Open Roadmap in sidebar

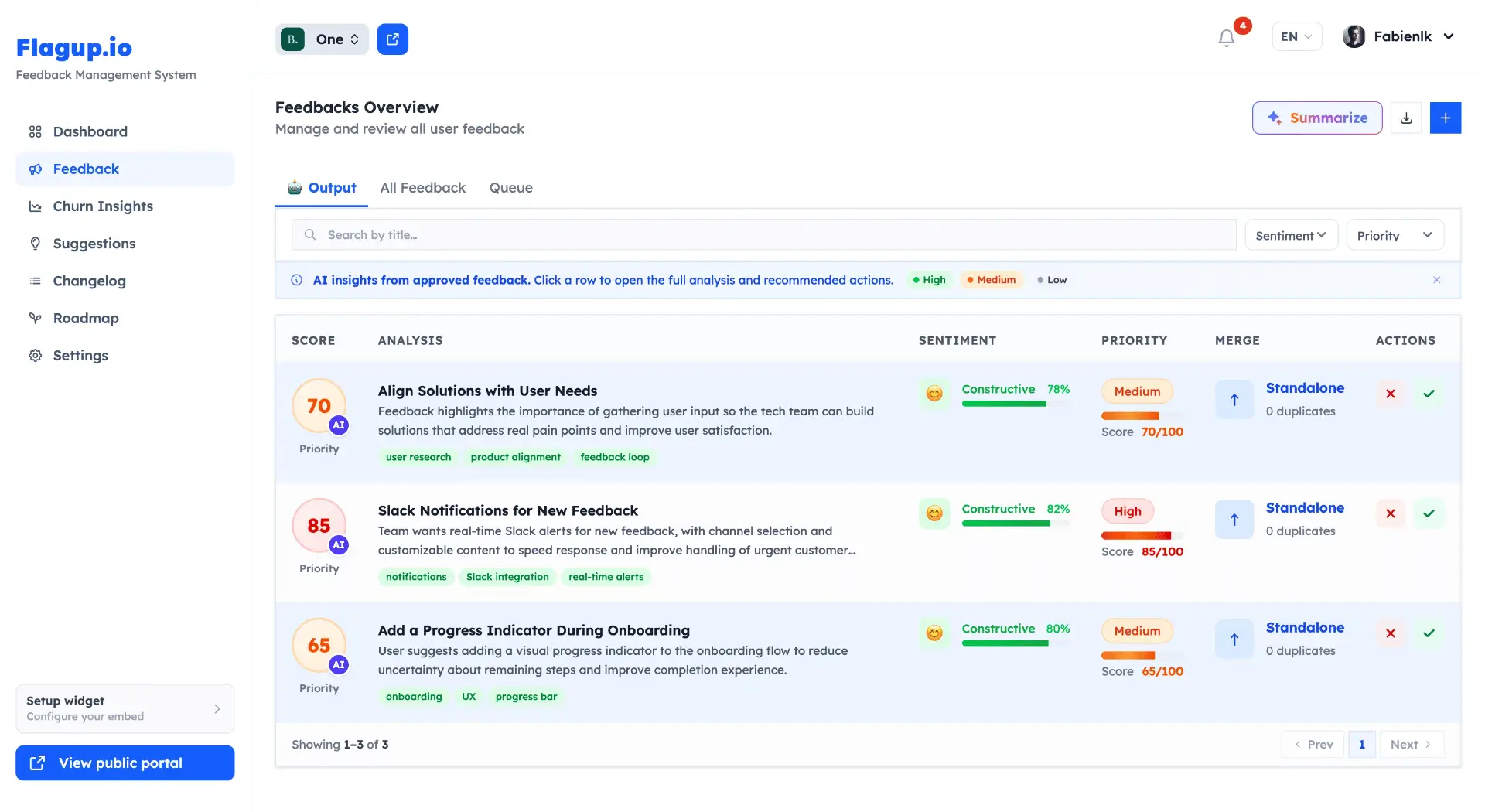pyautogui.click(x=125, y=318)
